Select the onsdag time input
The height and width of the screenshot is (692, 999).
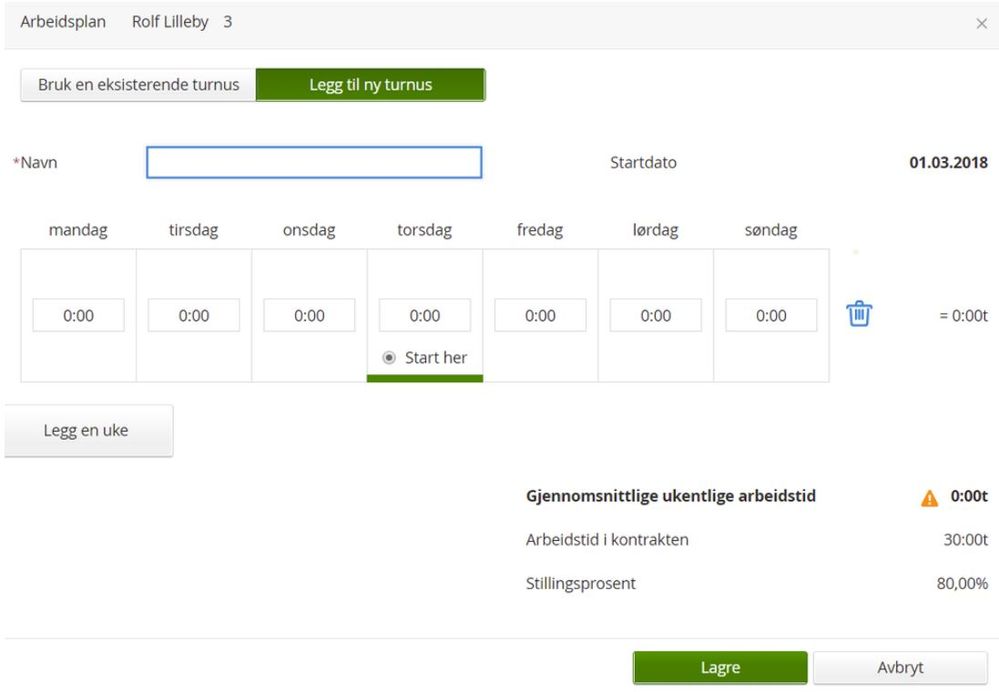tap(309, 315)
